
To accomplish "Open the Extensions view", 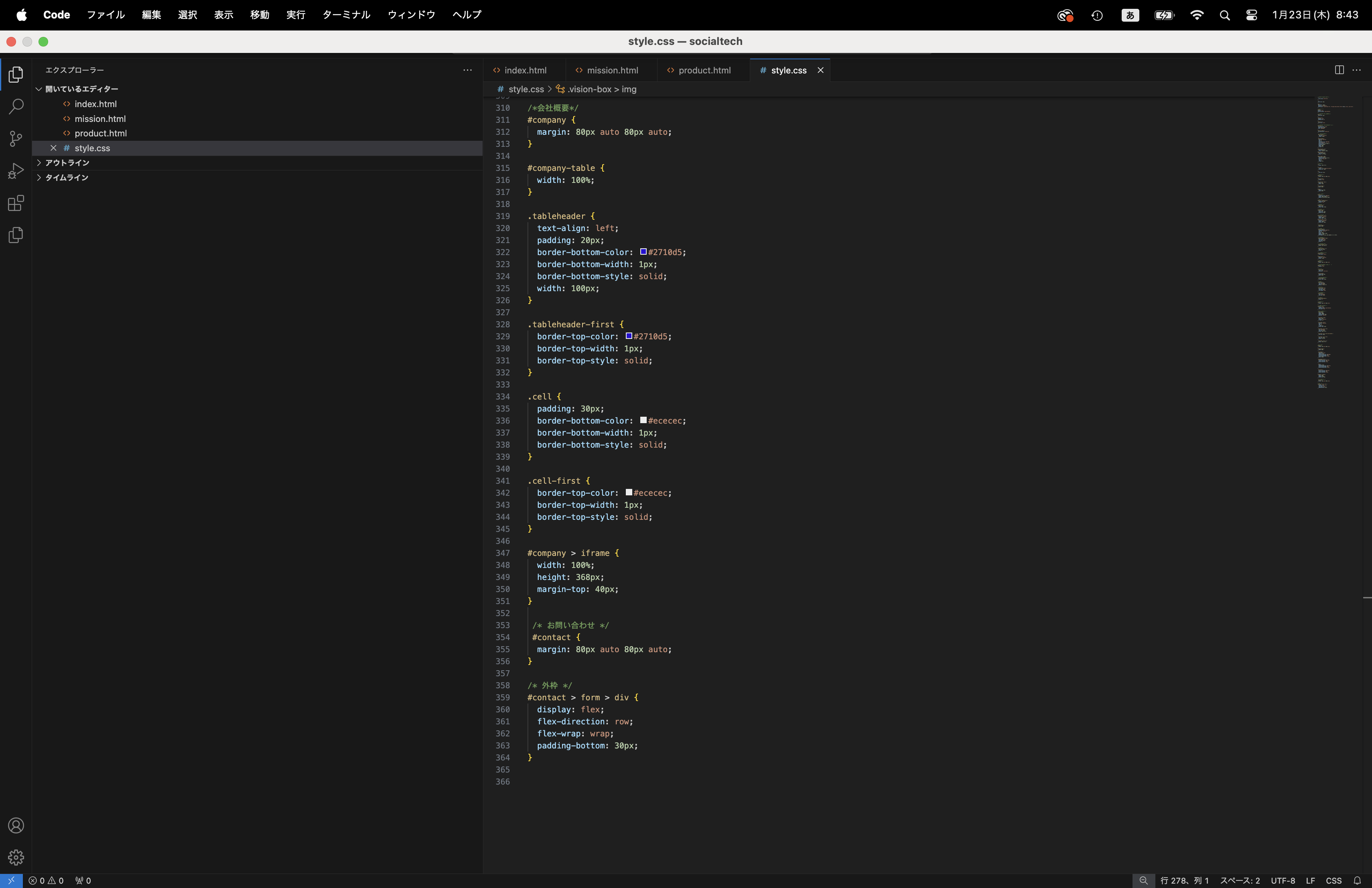I will click(16, 203).
